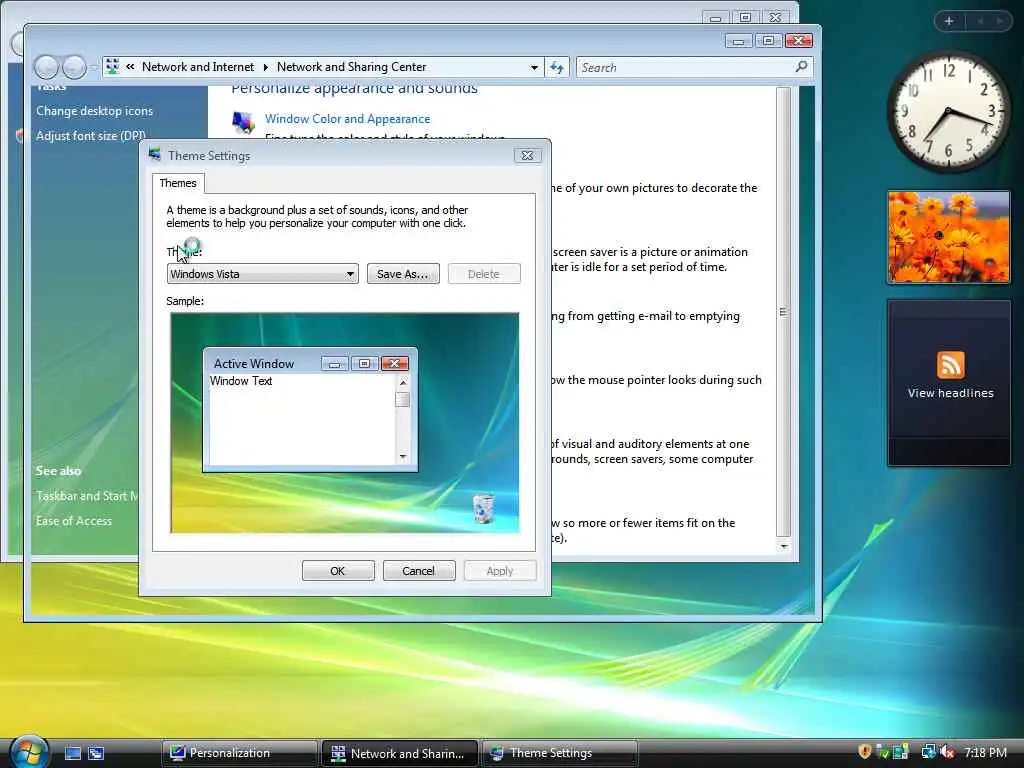
Task: Click the scroll down arrow in Personalization
Action: [784, 547]
